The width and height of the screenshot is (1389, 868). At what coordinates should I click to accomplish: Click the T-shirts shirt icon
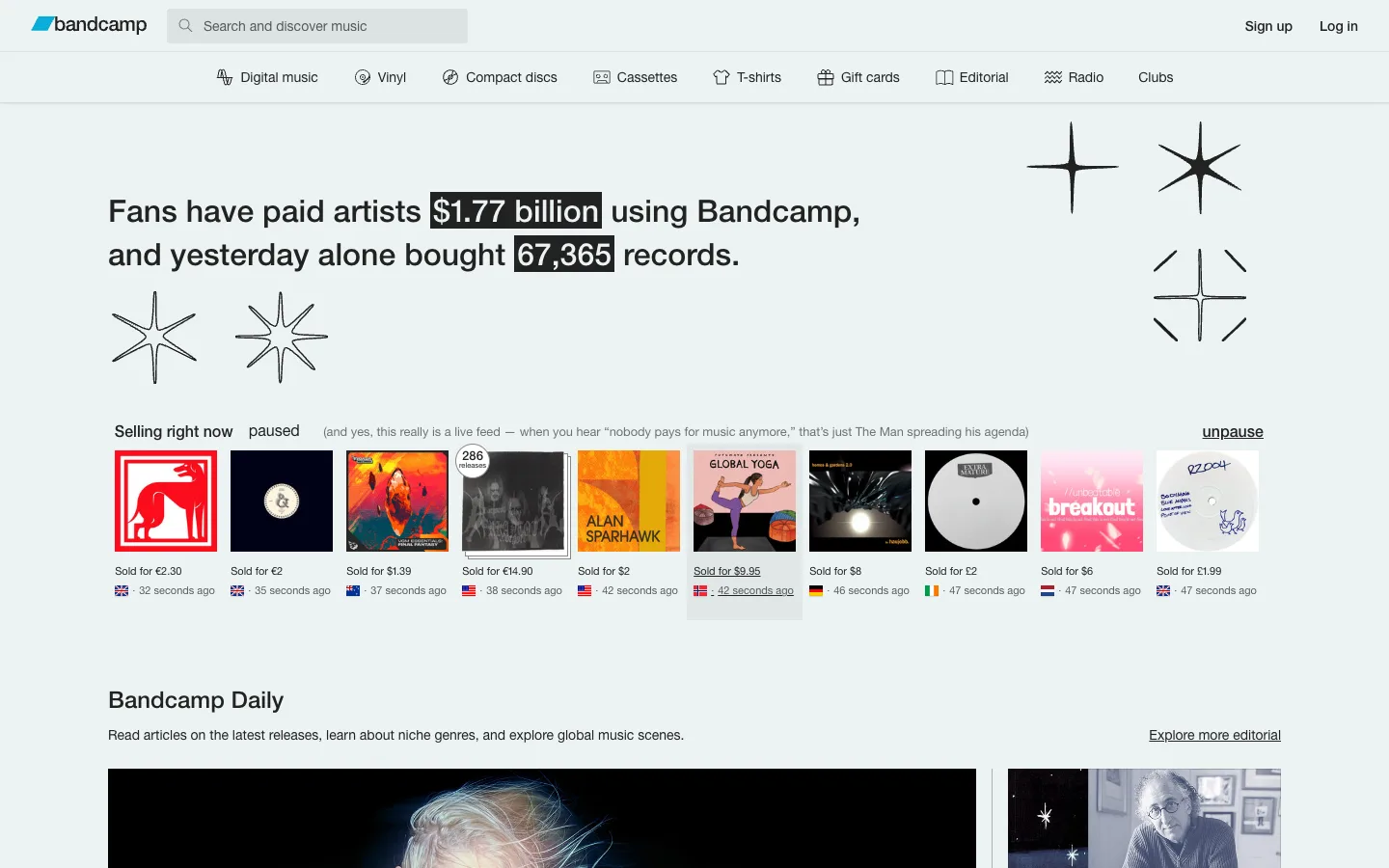click(x=722, y=77)
